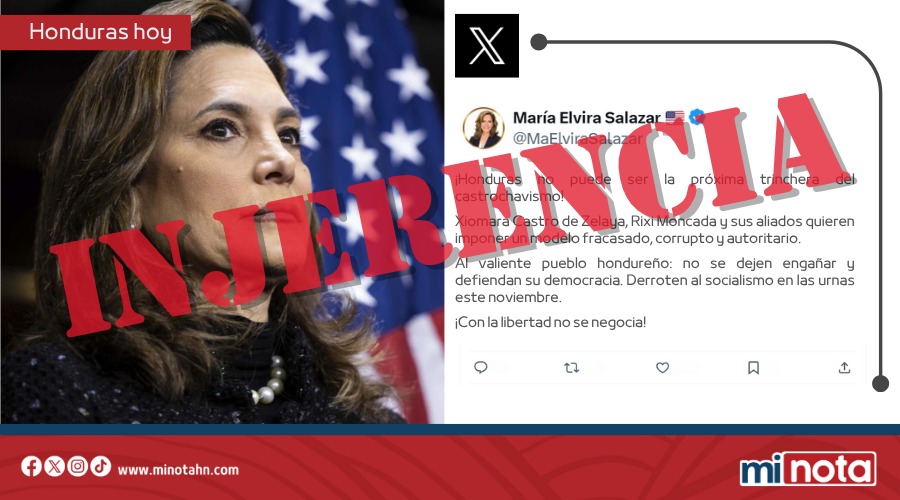Click the blue verified badge
900x500 pixels.
[696, 117]
